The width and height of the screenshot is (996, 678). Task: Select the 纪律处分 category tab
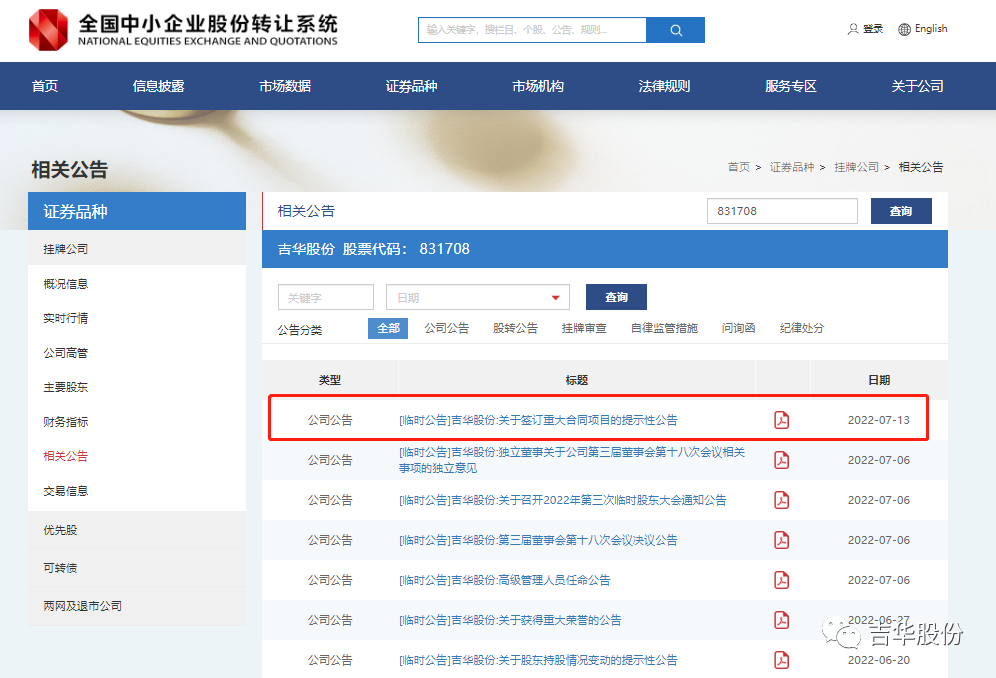tap(802, 329)
